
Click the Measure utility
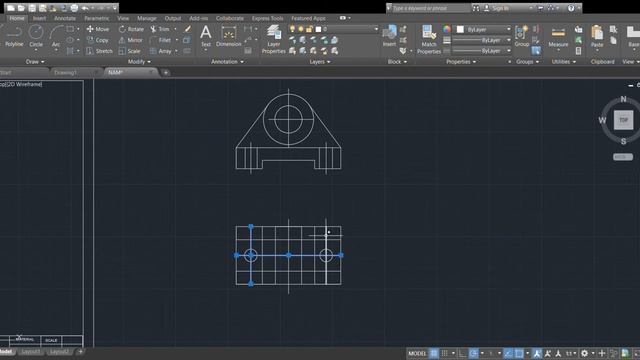[558, 36]
